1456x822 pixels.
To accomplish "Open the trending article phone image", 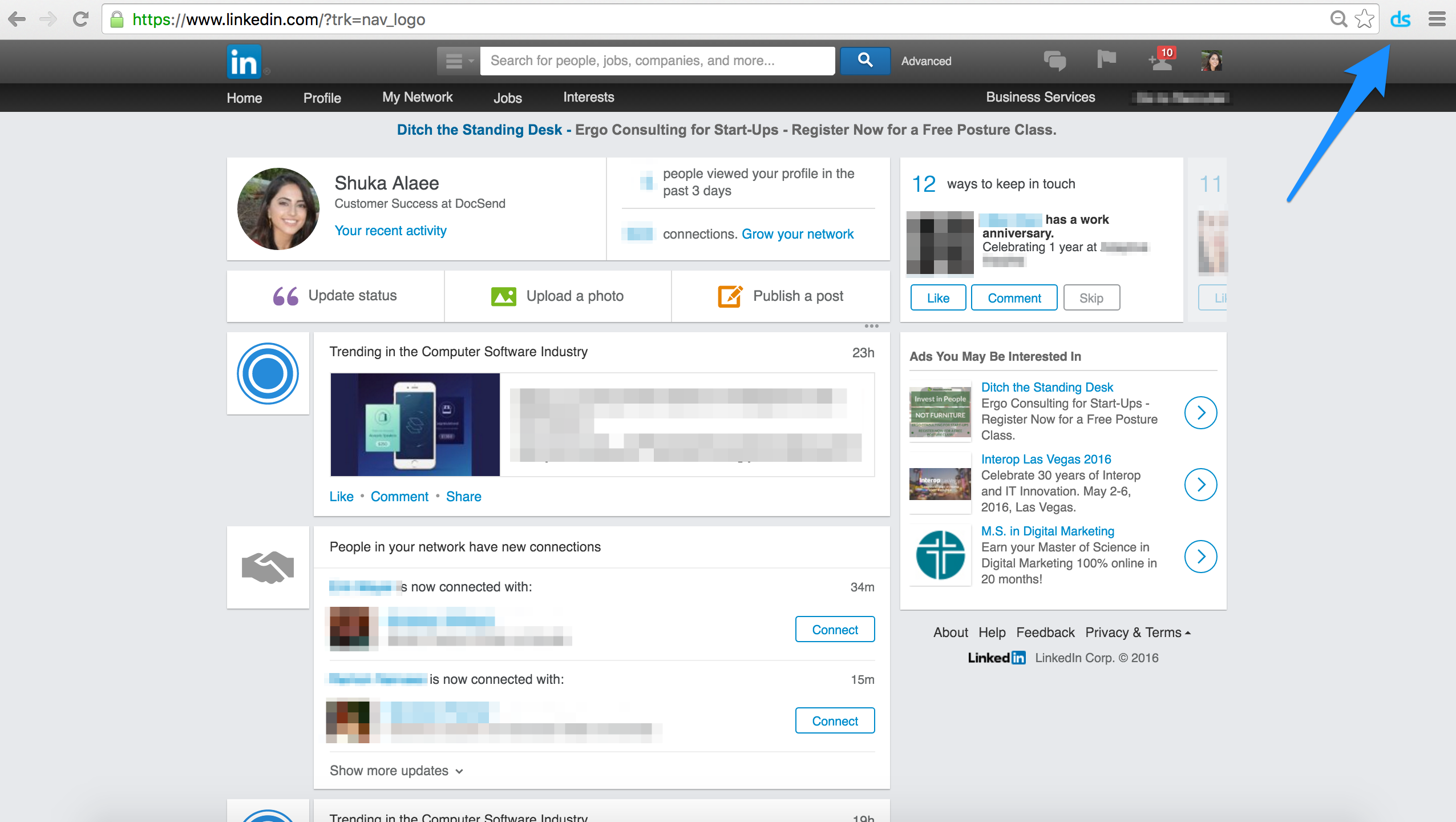I will point(415,424).
